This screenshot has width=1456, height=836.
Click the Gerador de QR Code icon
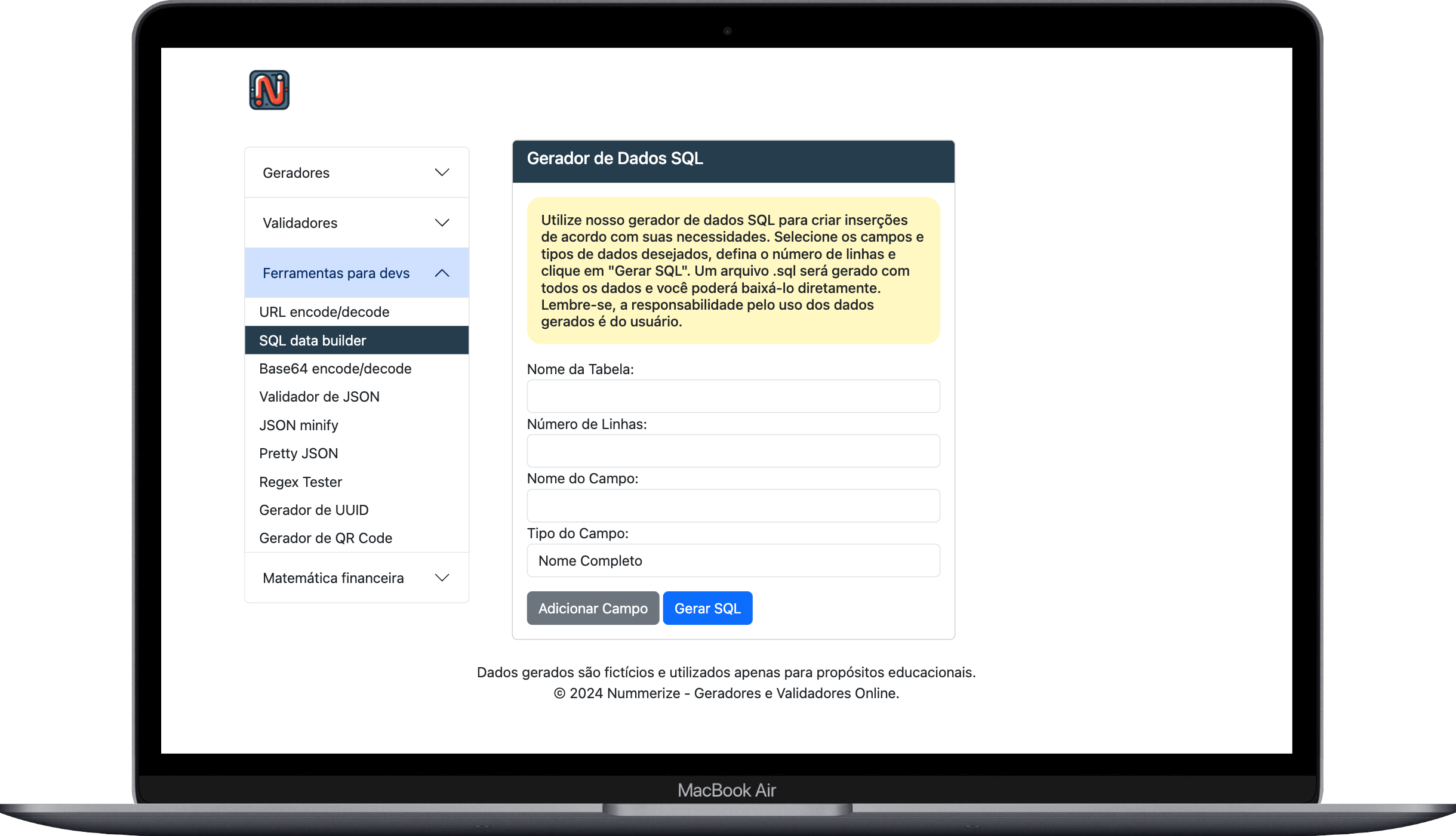pos(326,537)
